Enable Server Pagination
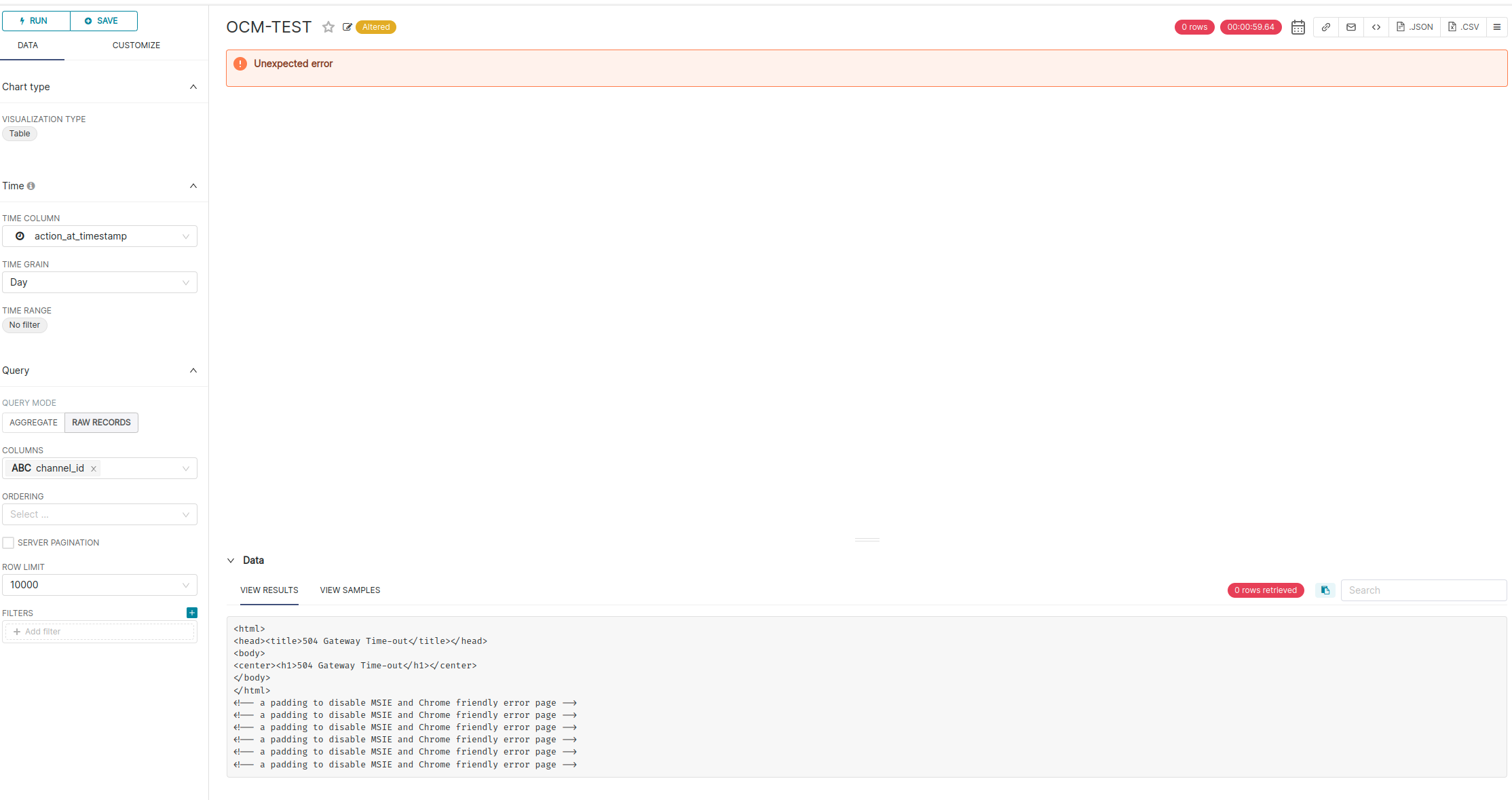1512x800 pixels. click(x=7, y=542)
